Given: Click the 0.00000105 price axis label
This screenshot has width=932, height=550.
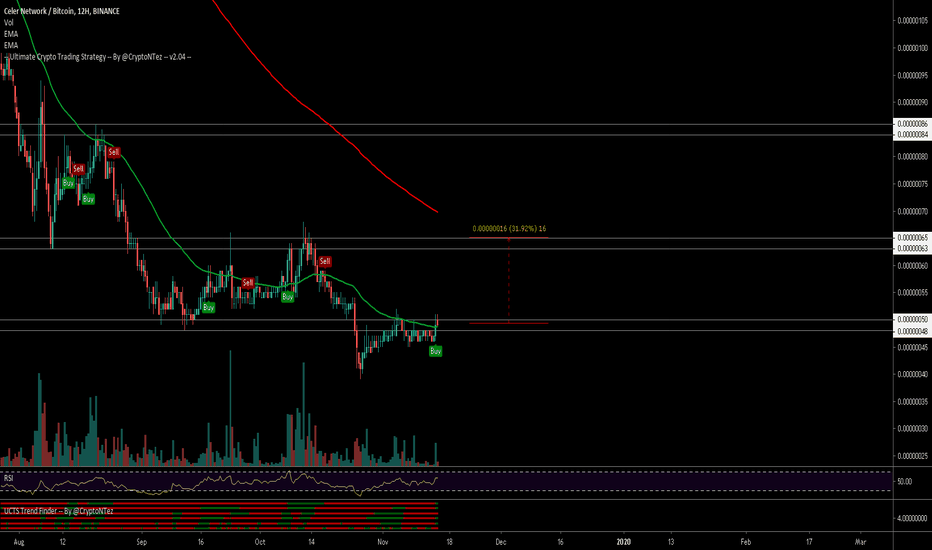Looking at the screenshot, I should pos(912,21).
